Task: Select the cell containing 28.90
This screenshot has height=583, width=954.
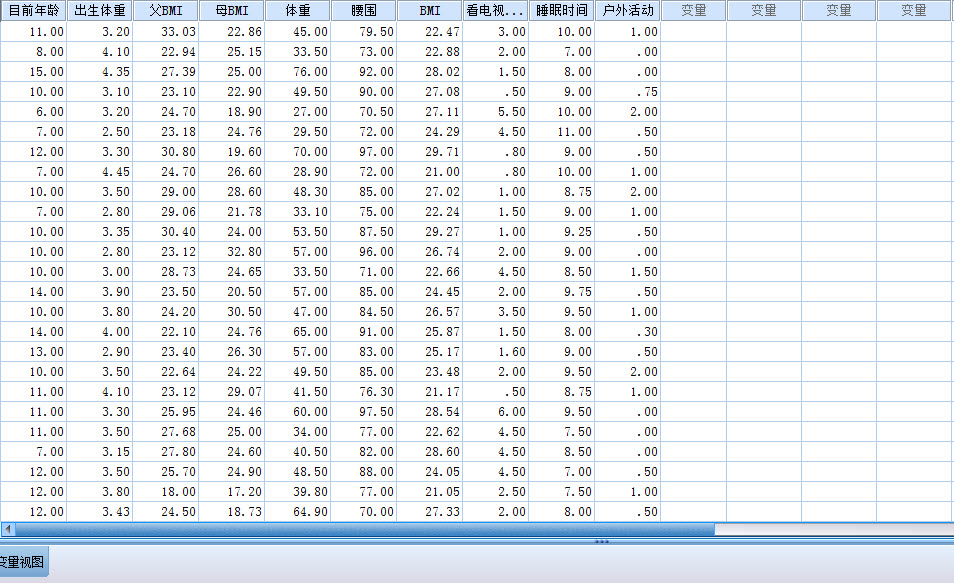Action: [298, 172]
